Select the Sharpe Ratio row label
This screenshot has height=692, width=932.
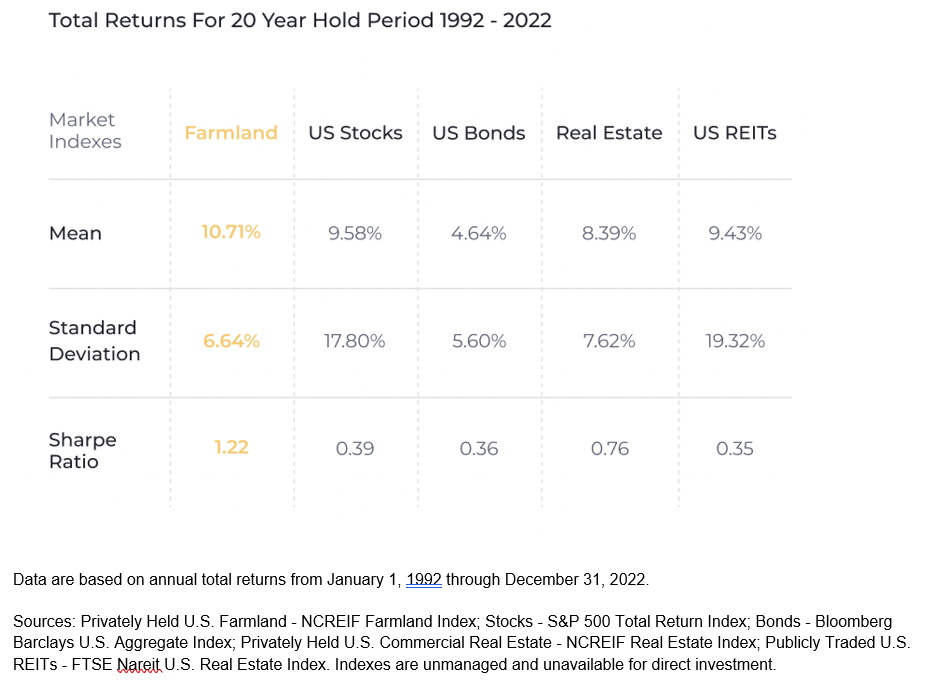[x=83, y=451]
